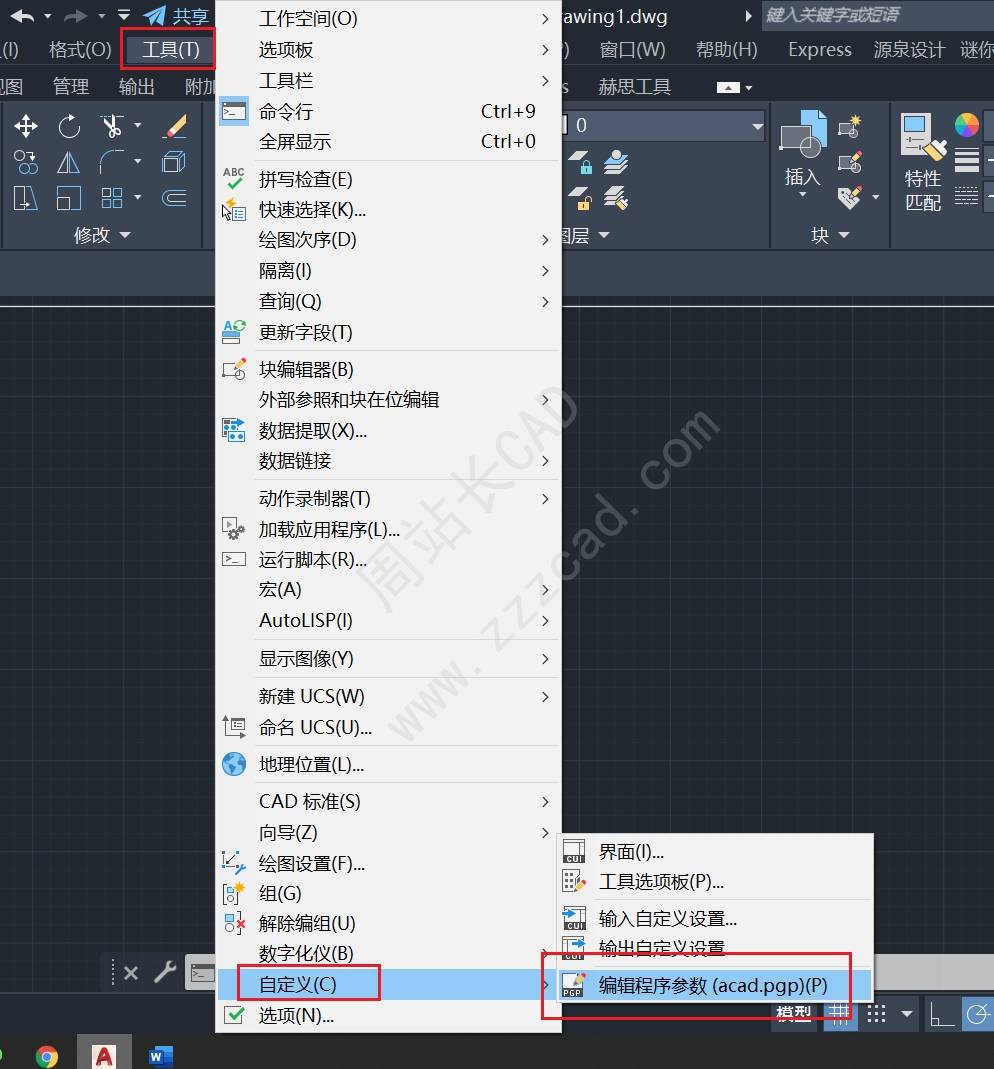Screen dimensions: 994x1069
Task: Choose 界面(I)... in the submenu
Action: point(715,852)
